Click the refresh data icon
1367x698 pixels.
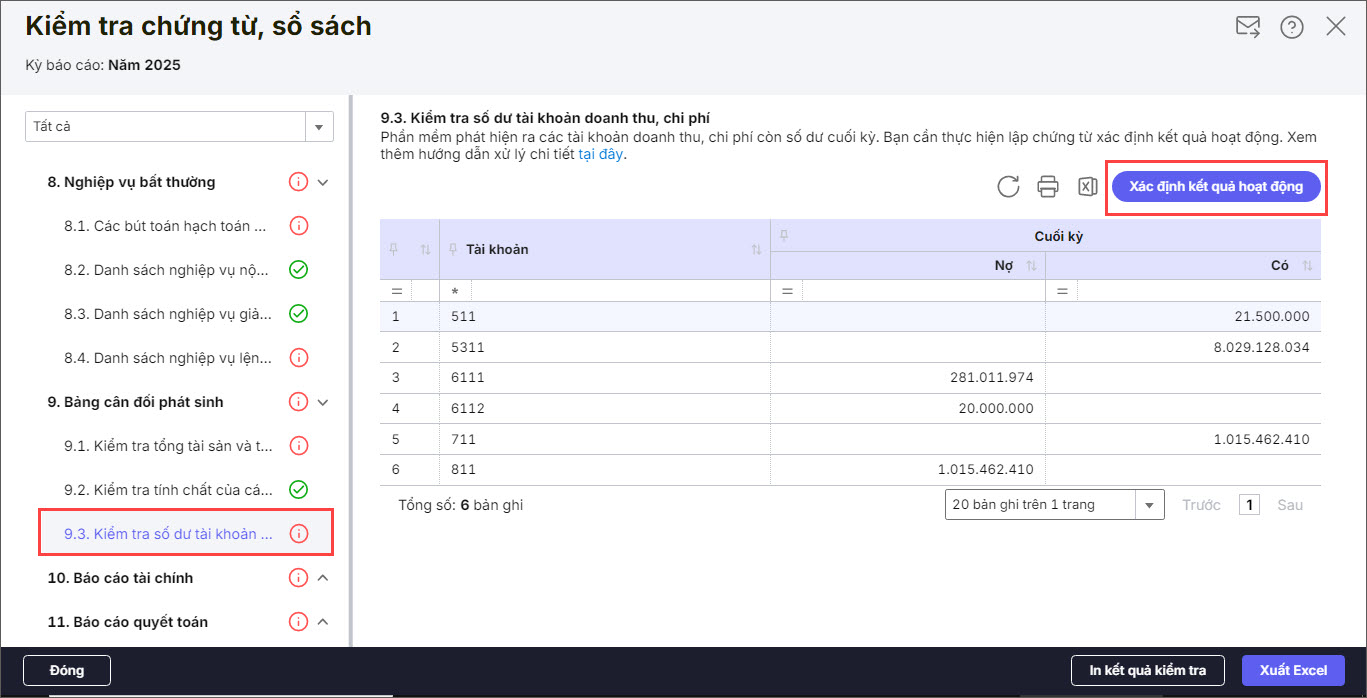(x=1008, y=186)
